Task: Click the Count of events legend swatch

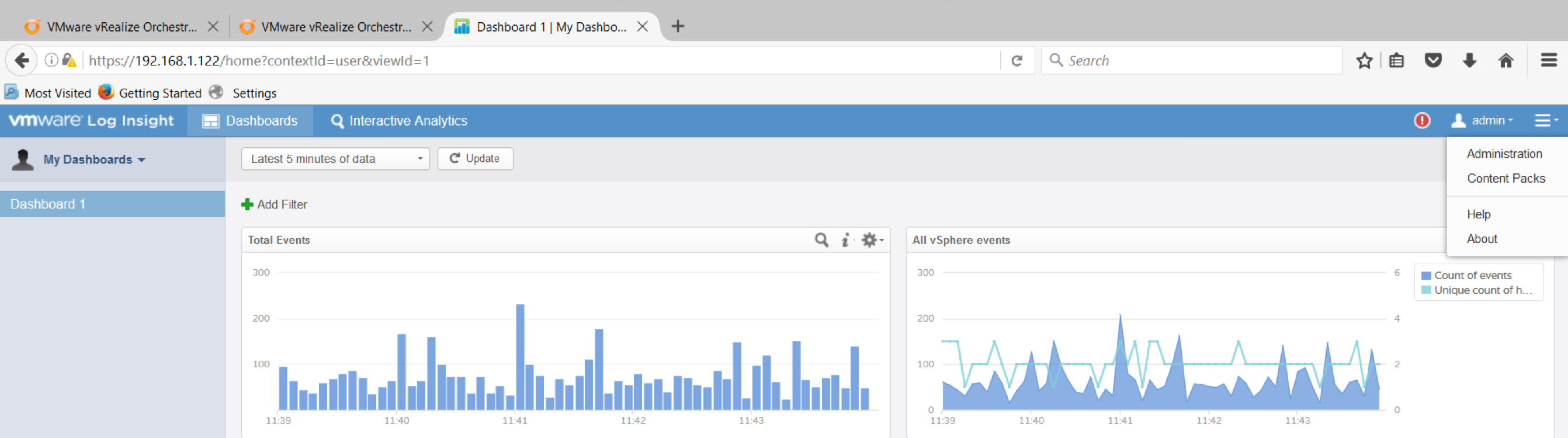Action: [x=1425, y=276]
